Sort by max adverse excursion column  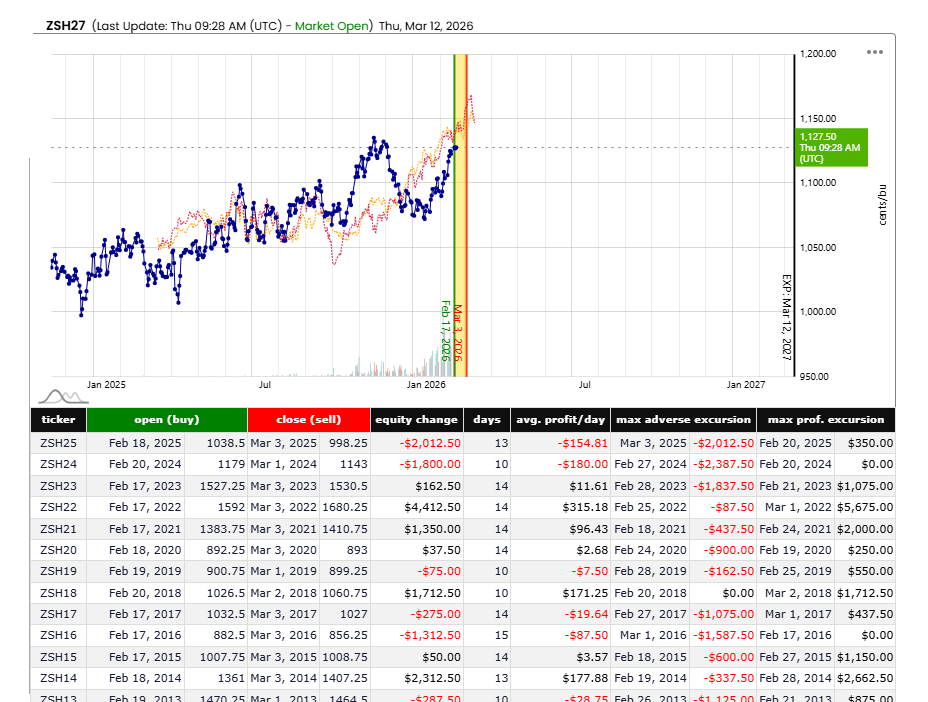pyautogui.click(x=683, y=419)
